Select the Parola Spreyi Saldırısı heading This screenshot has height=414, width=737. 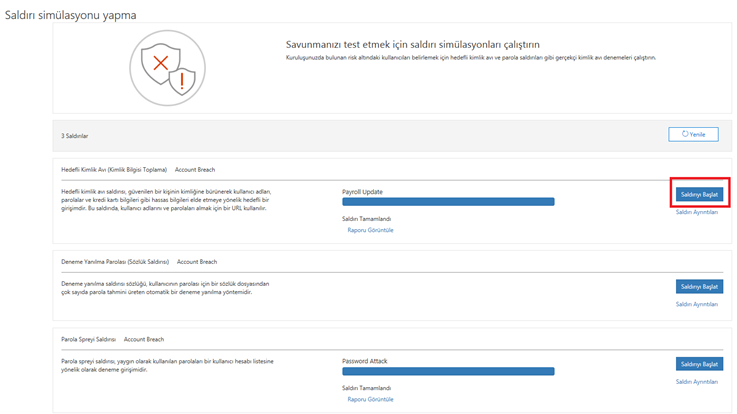click(89, 339)
